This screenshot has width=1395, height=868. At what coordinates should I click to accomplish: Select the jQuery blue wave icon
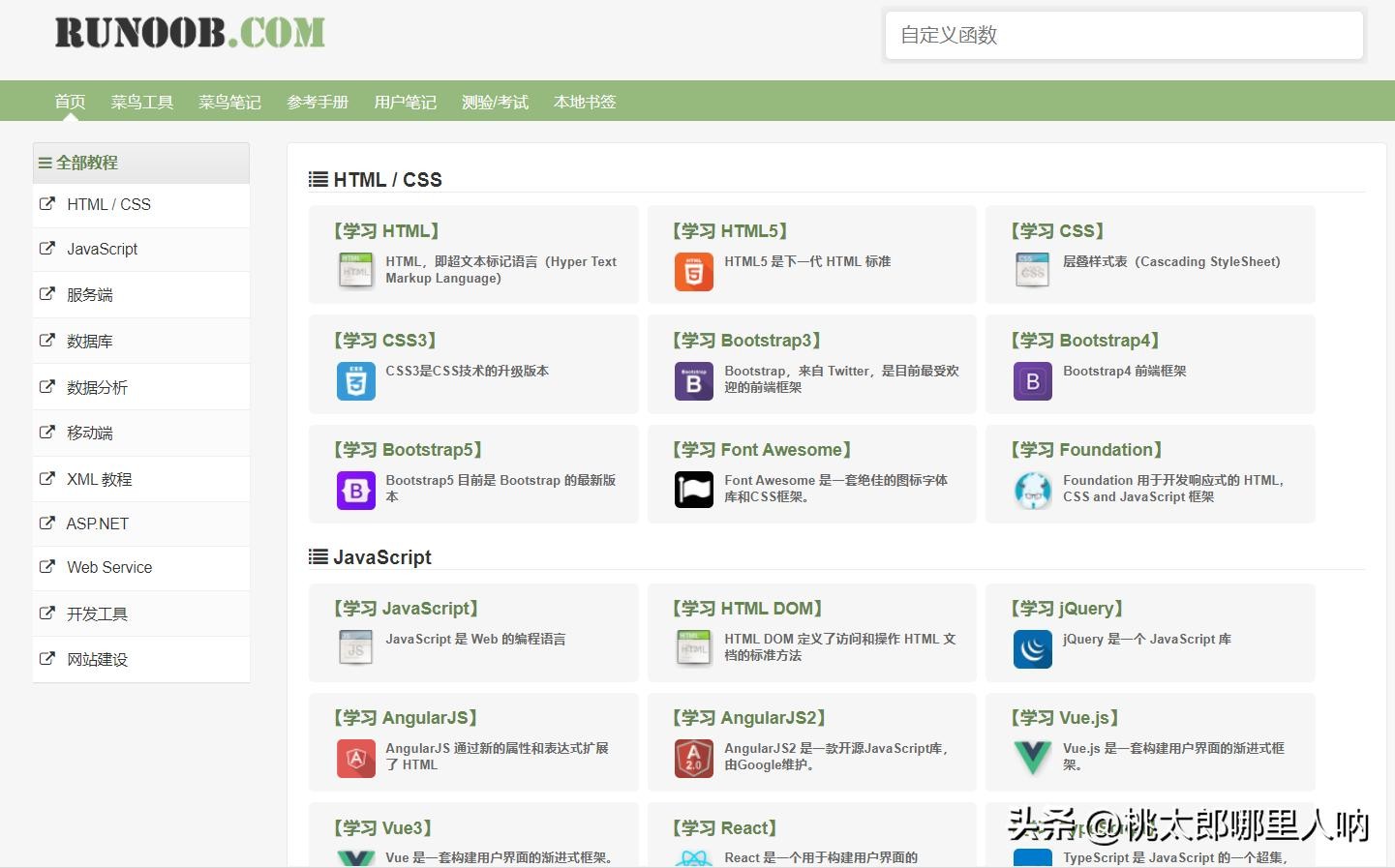(x=1032, y=649)
